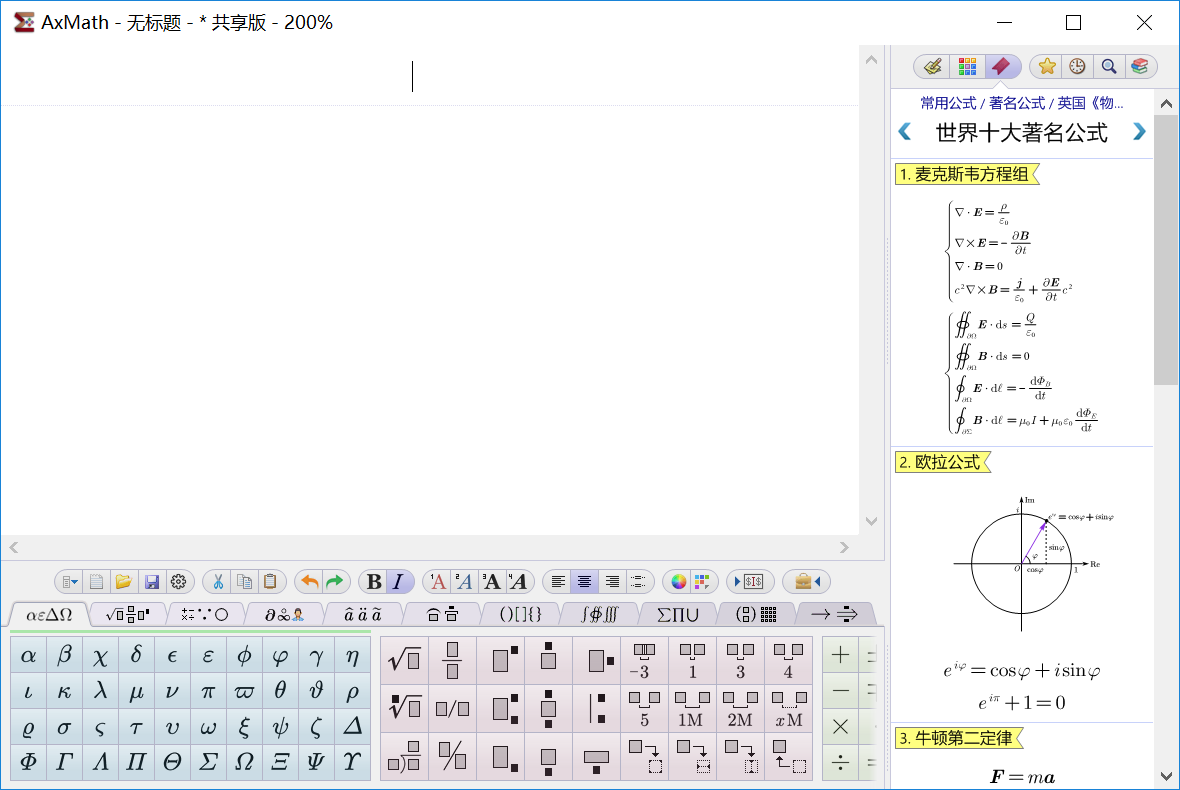Open the color palette grid
Image resolution: width=1180 pixels, height=790 pixels.
pos(702,582)
